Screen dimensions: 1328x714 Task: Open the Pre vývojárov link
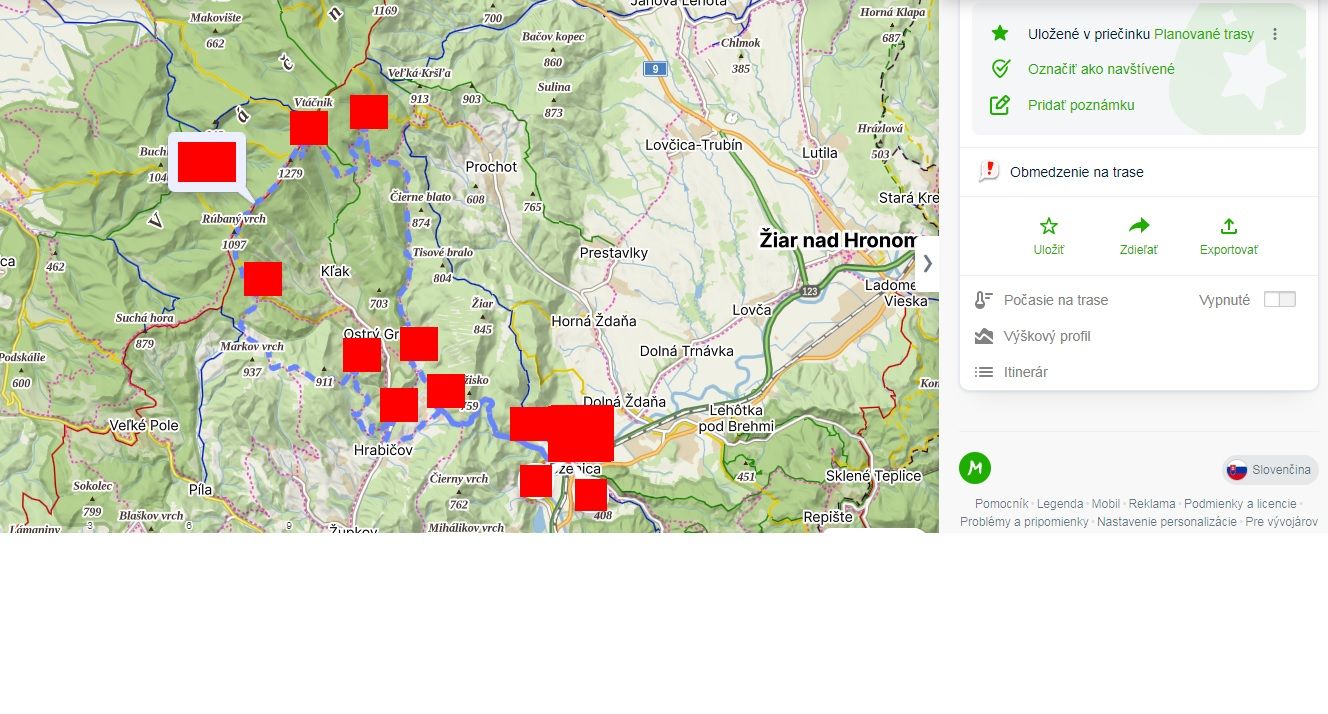[x=1281, y=522]
